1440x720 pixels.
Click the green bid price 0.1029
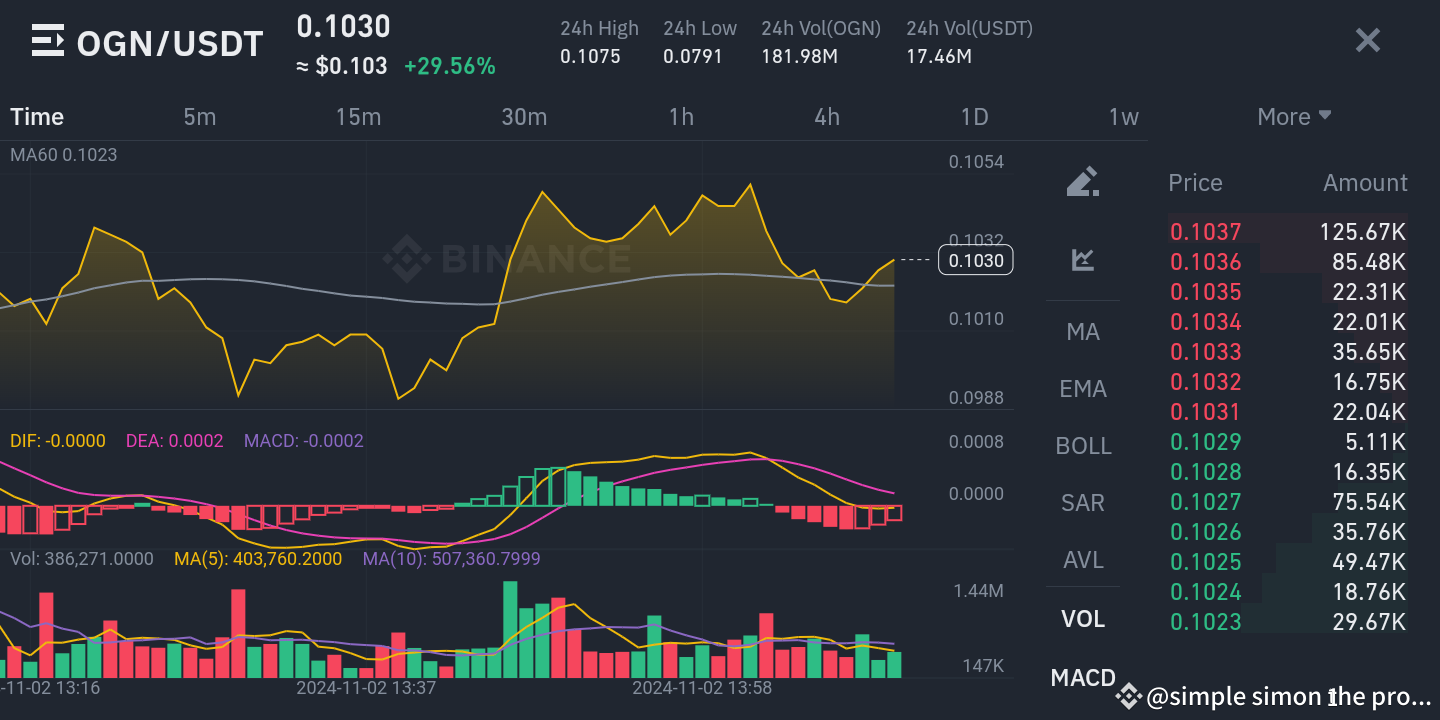coord(1205,441)
